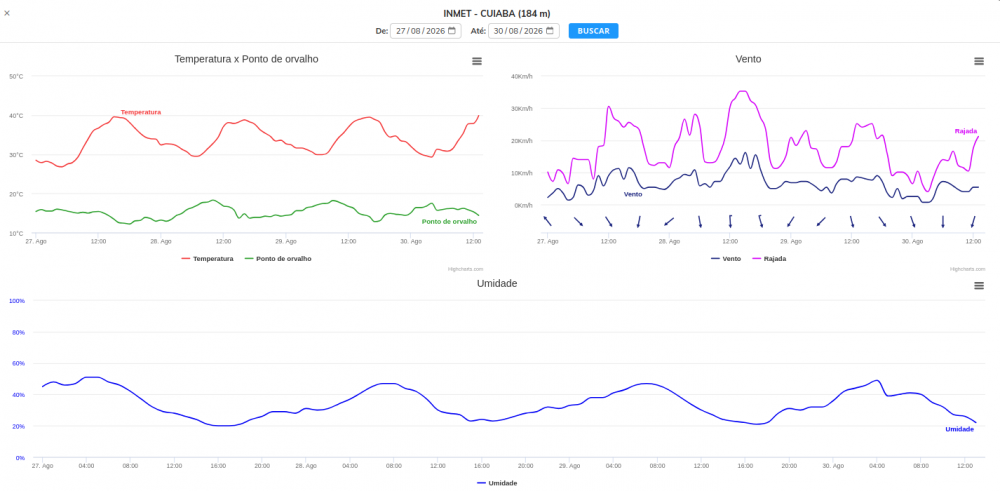The width and height of the screenshot is (1000, 491).
Task: Click the 29. Ago label on the wind axis
Action: pyautogui.click(x=791, y=242)
